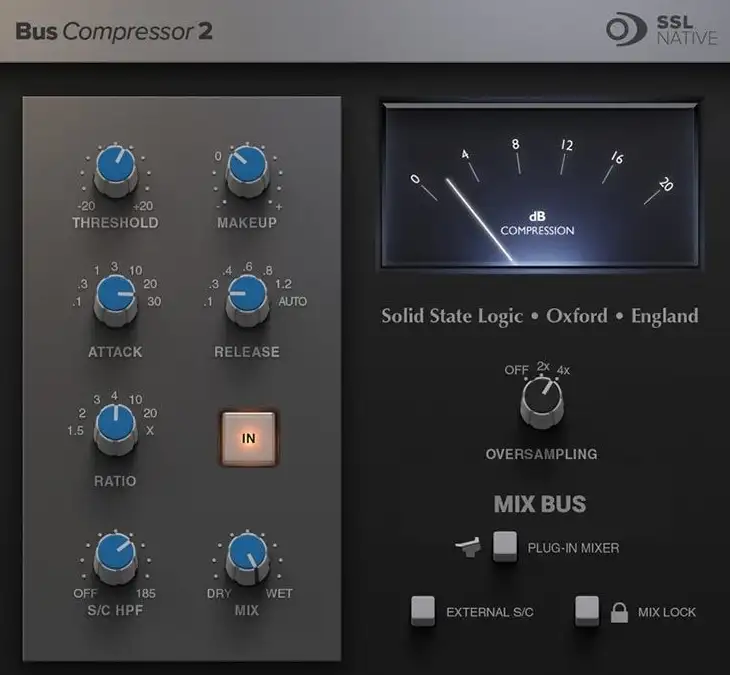The width and height of the screenshot is (730, 675).
Task: Select the 20 ratio value label
Action: [150, 413]
